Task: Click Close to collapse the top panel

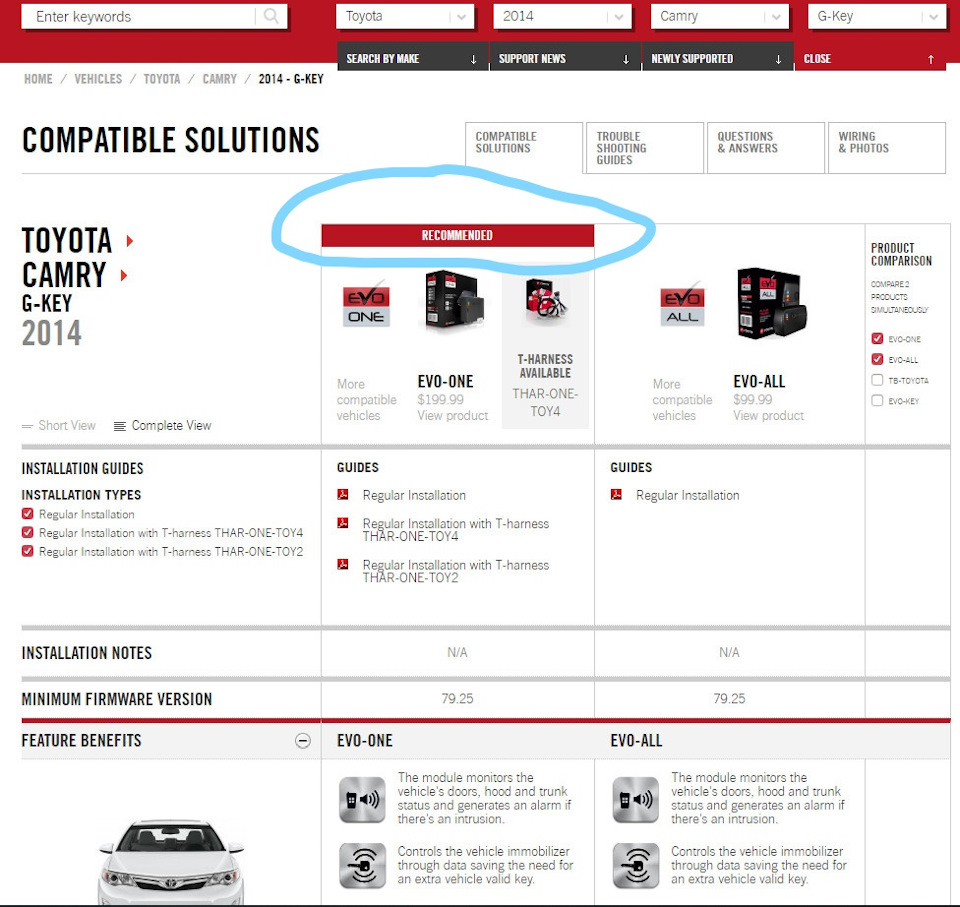Action: coord(869,58)
